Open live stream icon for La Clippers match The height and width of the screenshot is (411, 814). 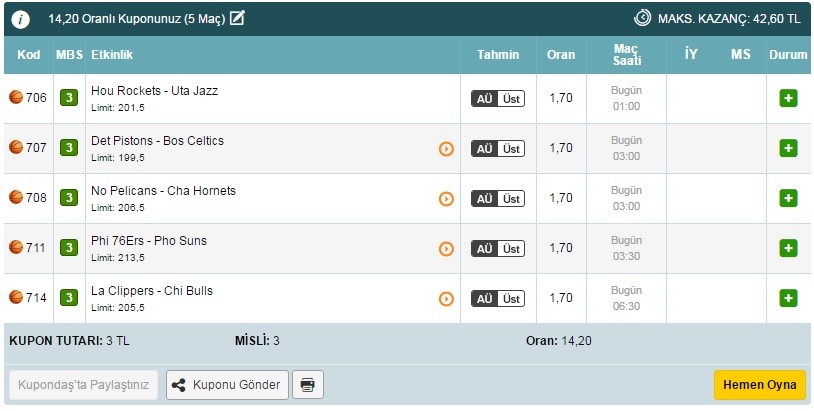pyautogui.click(x=446, y=299)
